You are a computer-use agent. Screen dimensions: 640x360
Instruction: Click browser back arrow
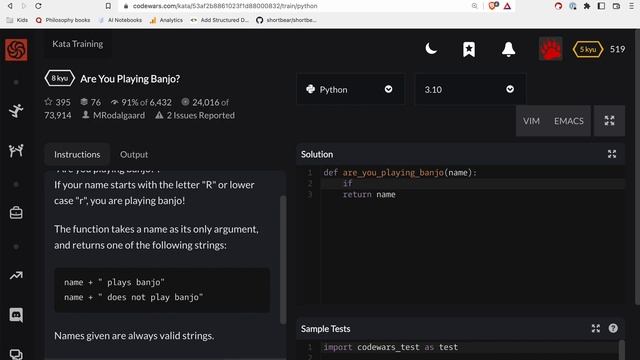pos(10,6)
